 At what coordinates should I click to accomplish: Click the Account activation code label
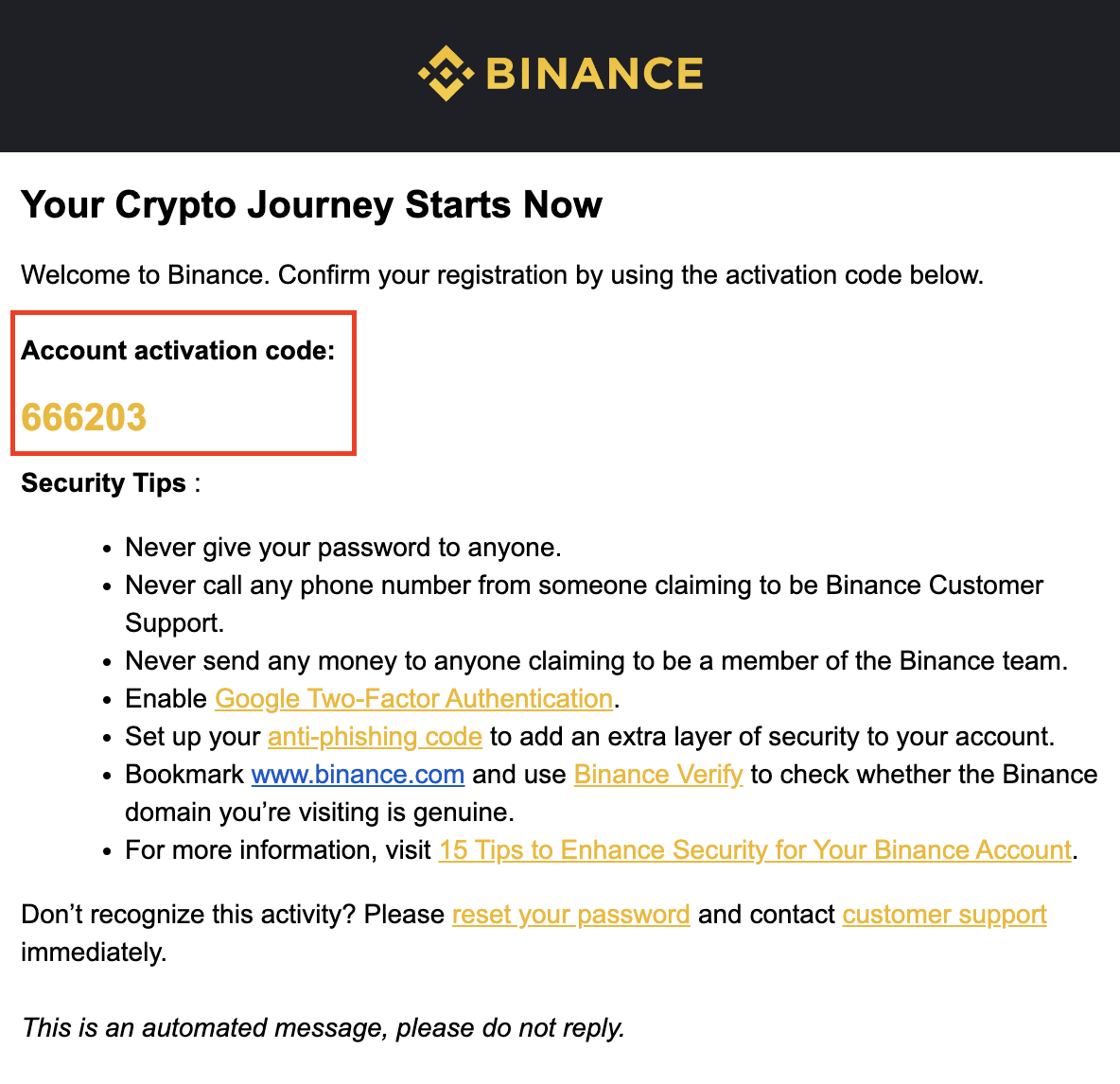pos(178,351)
